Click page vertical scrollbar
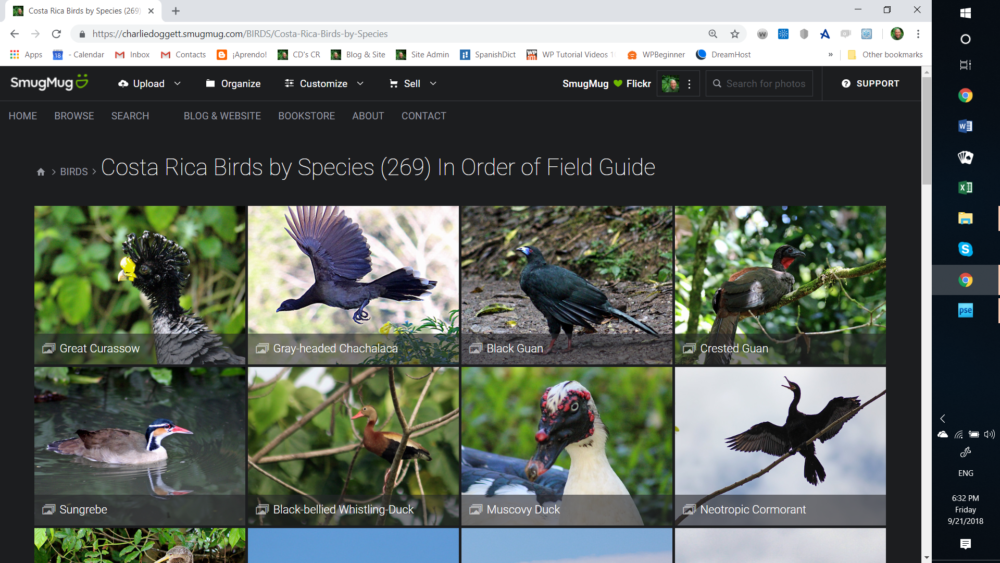Viewport: 1000px width, 563px height. (926, 131)
